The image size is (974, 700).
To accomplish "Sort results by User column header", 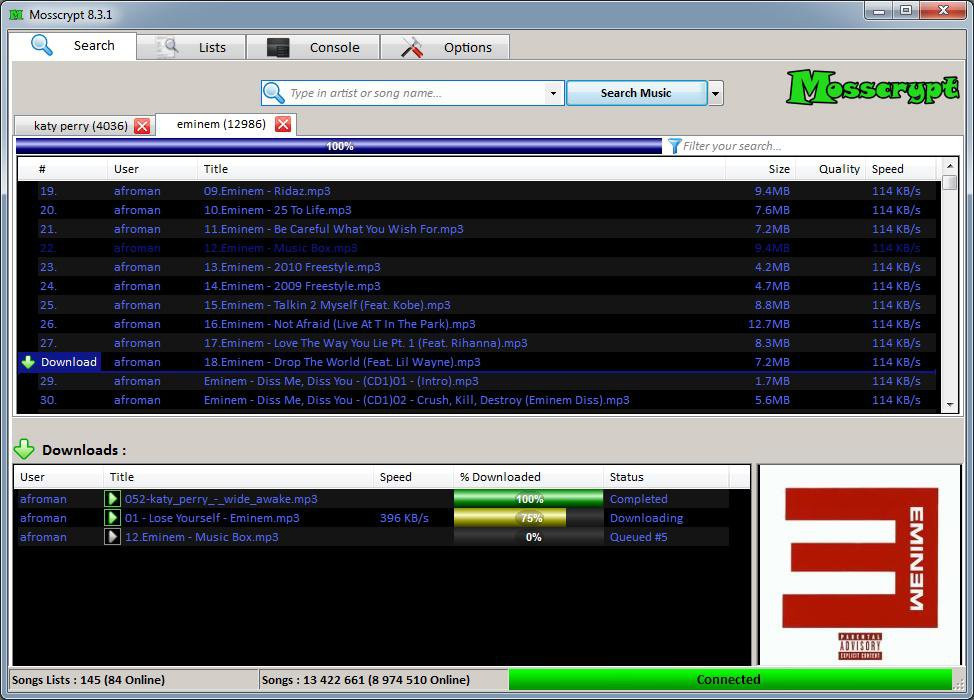I will tap(152, 169).
